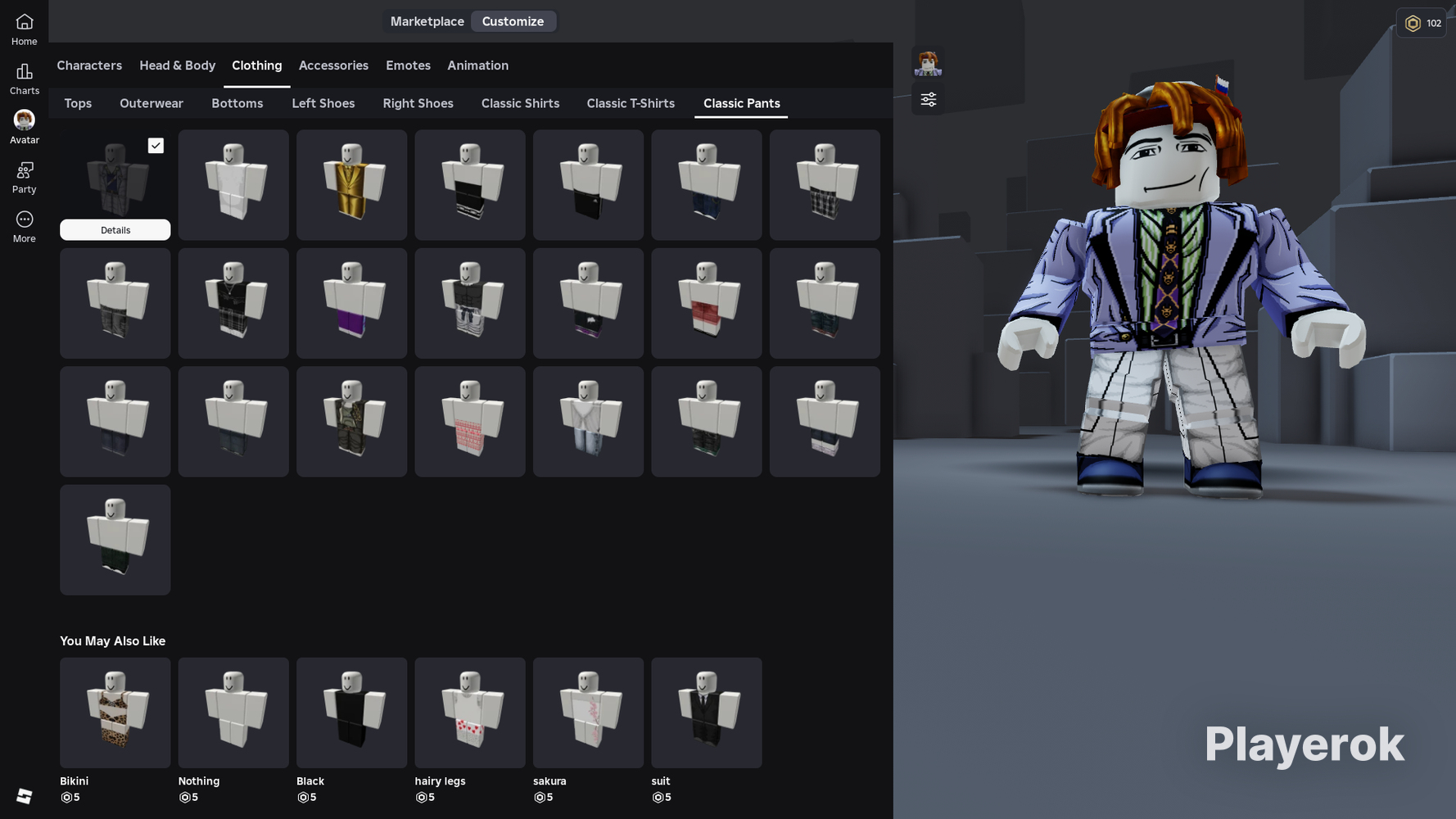This screenshot has height=819, width=1456.
Task: Open the Home sidebar icon
Action: (24, 29)
